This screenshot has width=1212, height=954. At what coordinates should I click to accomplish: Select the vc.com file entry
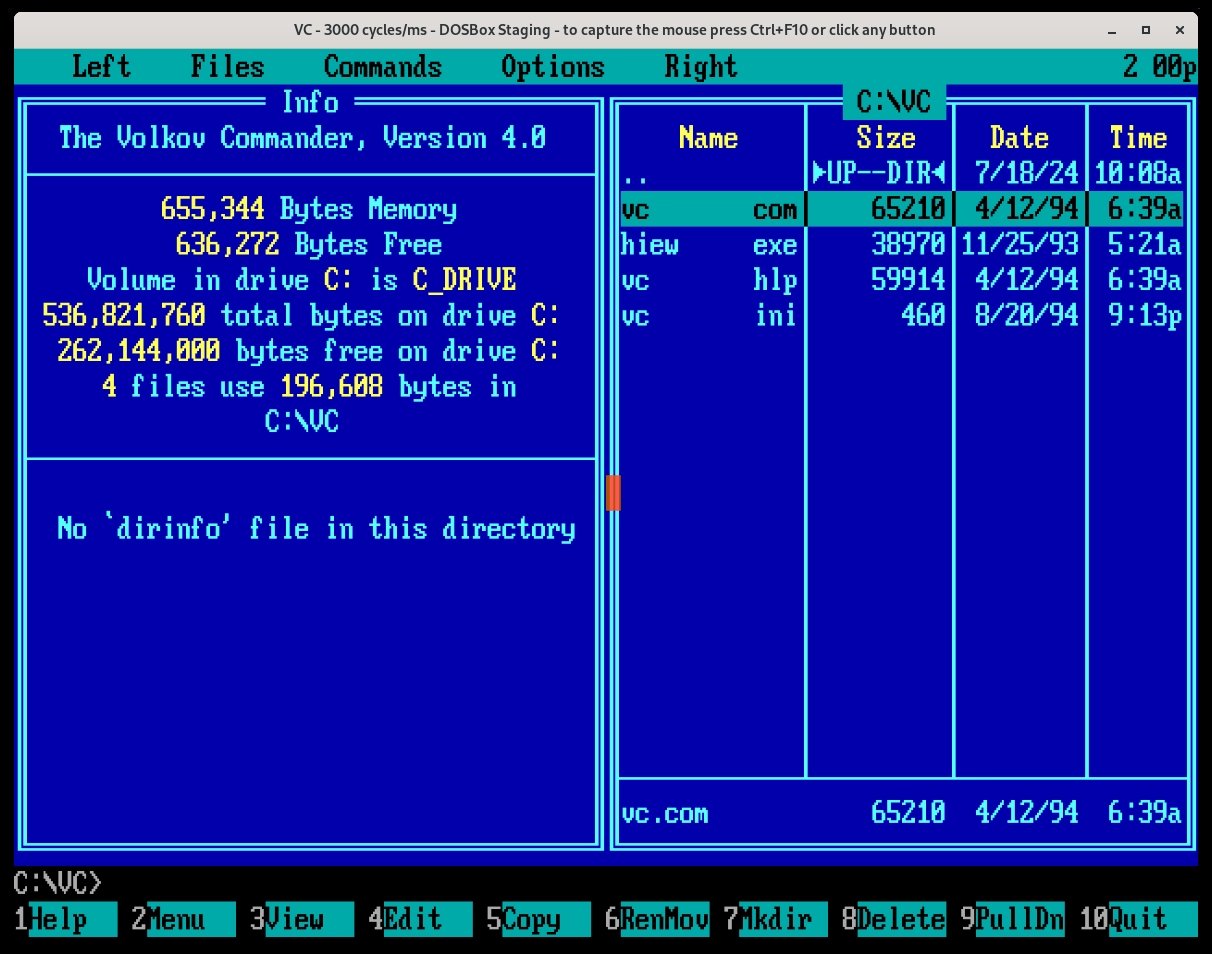709,209
